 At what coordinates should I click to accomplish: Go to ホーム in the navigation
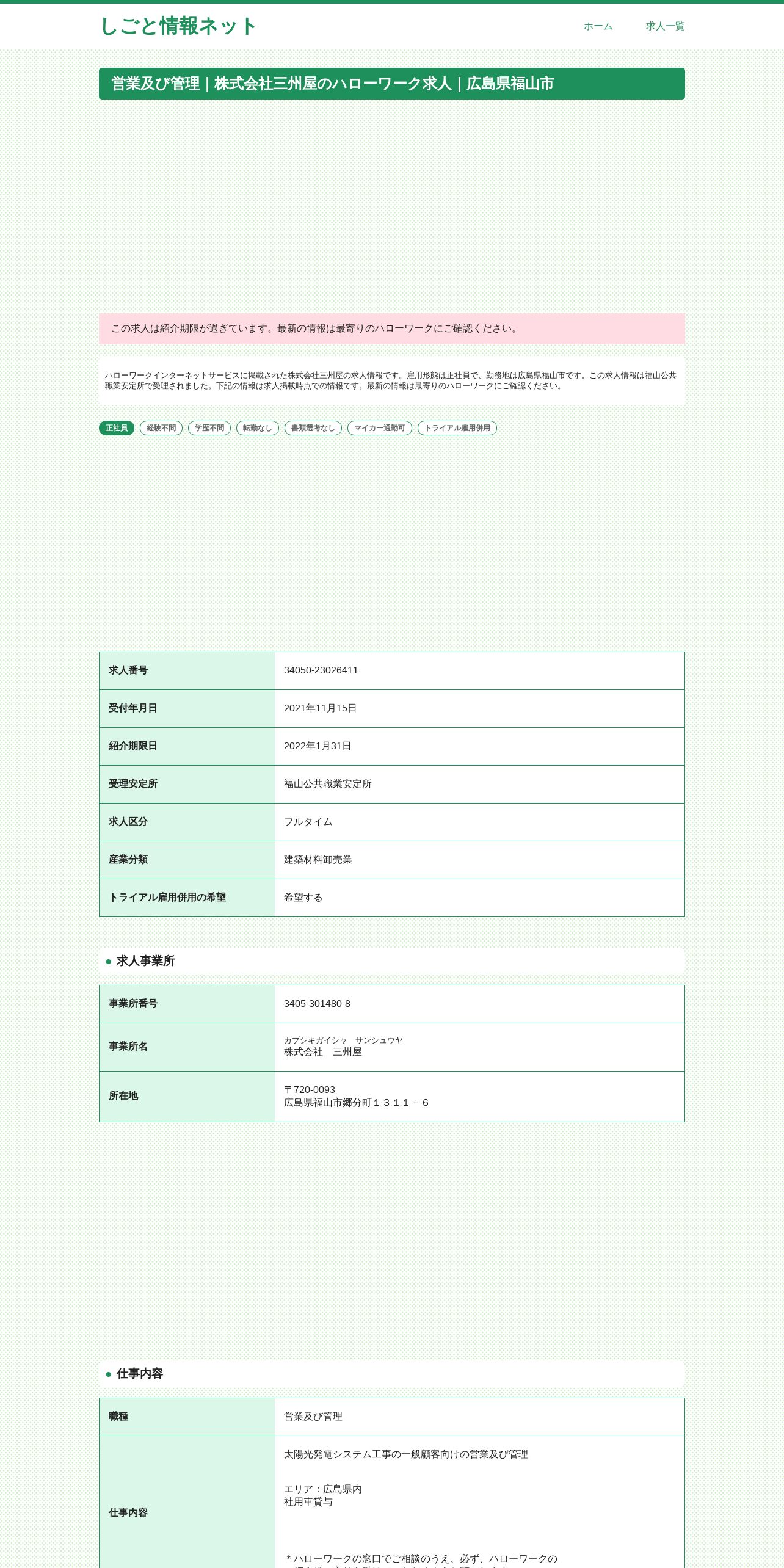[598, 26]
